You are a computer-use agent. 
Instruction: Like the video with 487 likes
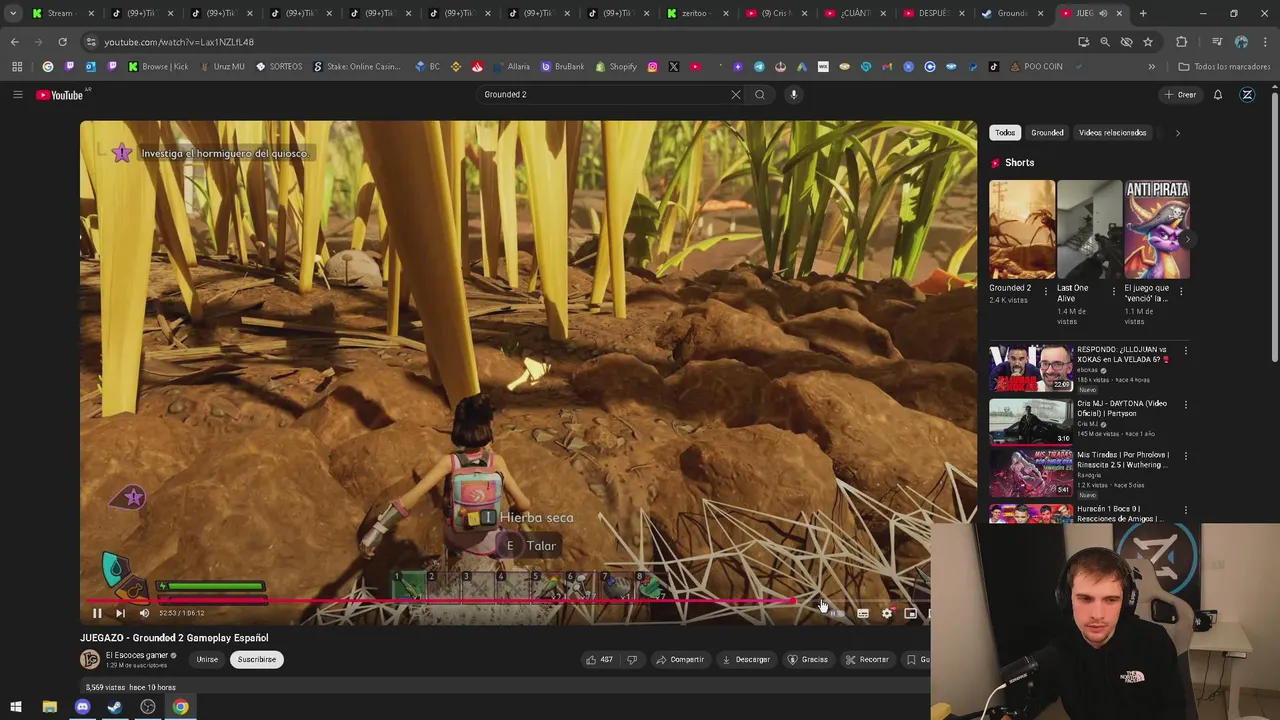(x=599, y=659)
